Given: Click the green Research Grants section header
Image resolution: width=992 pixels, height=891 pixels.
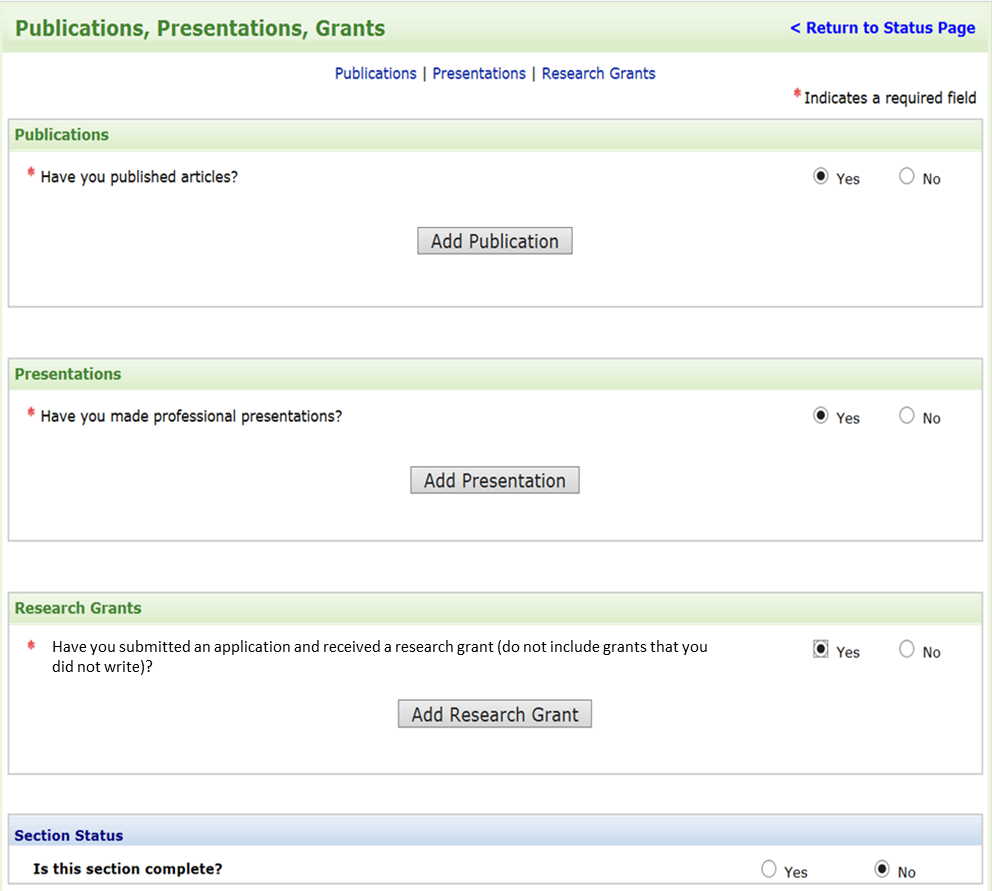Looking at the screenshot, I should click(78, 608).
